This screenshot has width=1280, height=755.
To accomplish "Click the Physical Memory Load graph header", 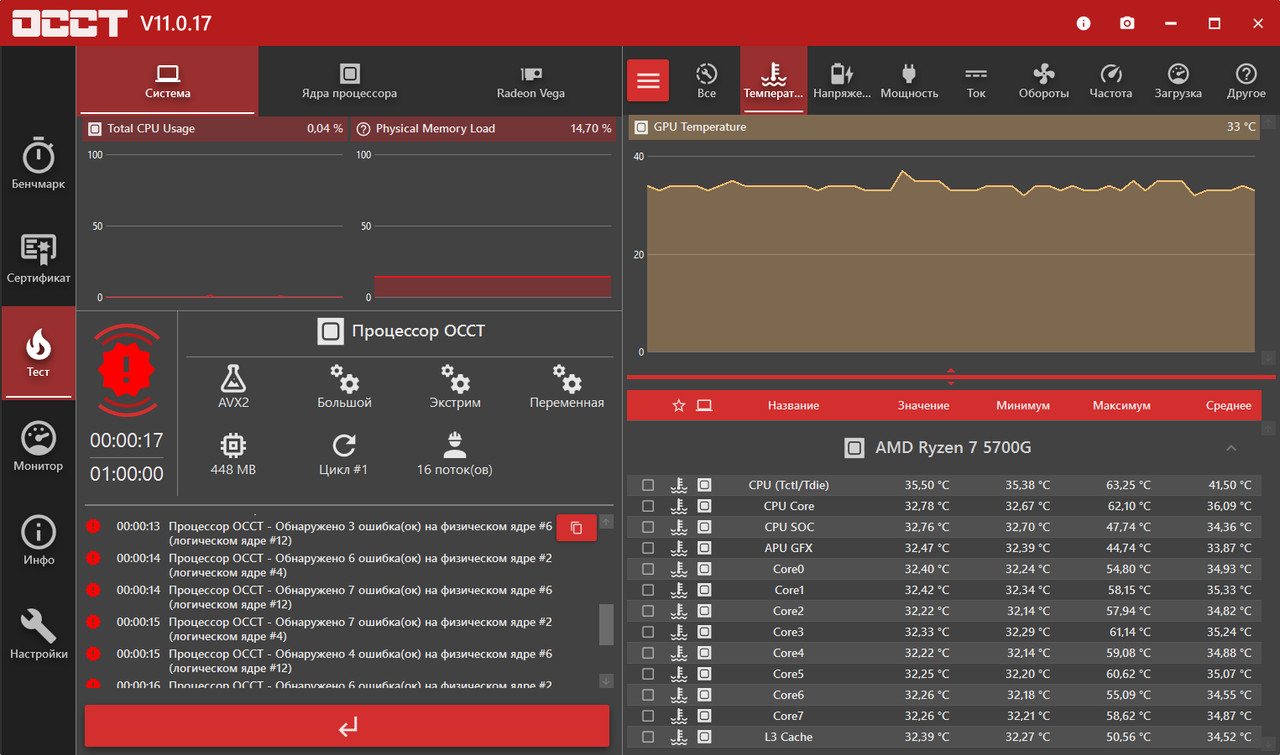I will 484,128.
